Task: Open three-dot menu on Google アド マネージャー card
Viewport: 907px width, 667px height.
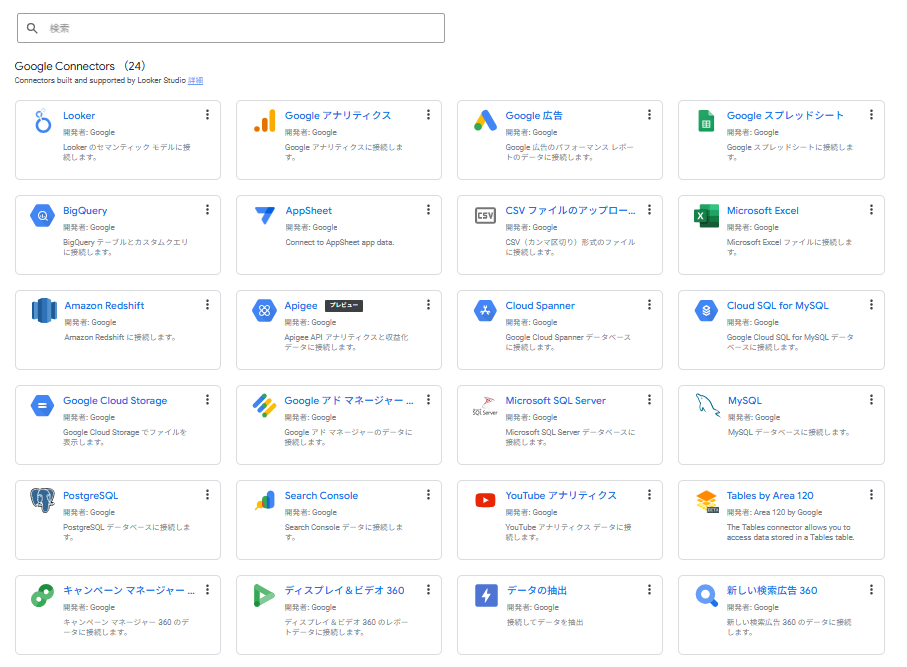Action: pos(428,399)
